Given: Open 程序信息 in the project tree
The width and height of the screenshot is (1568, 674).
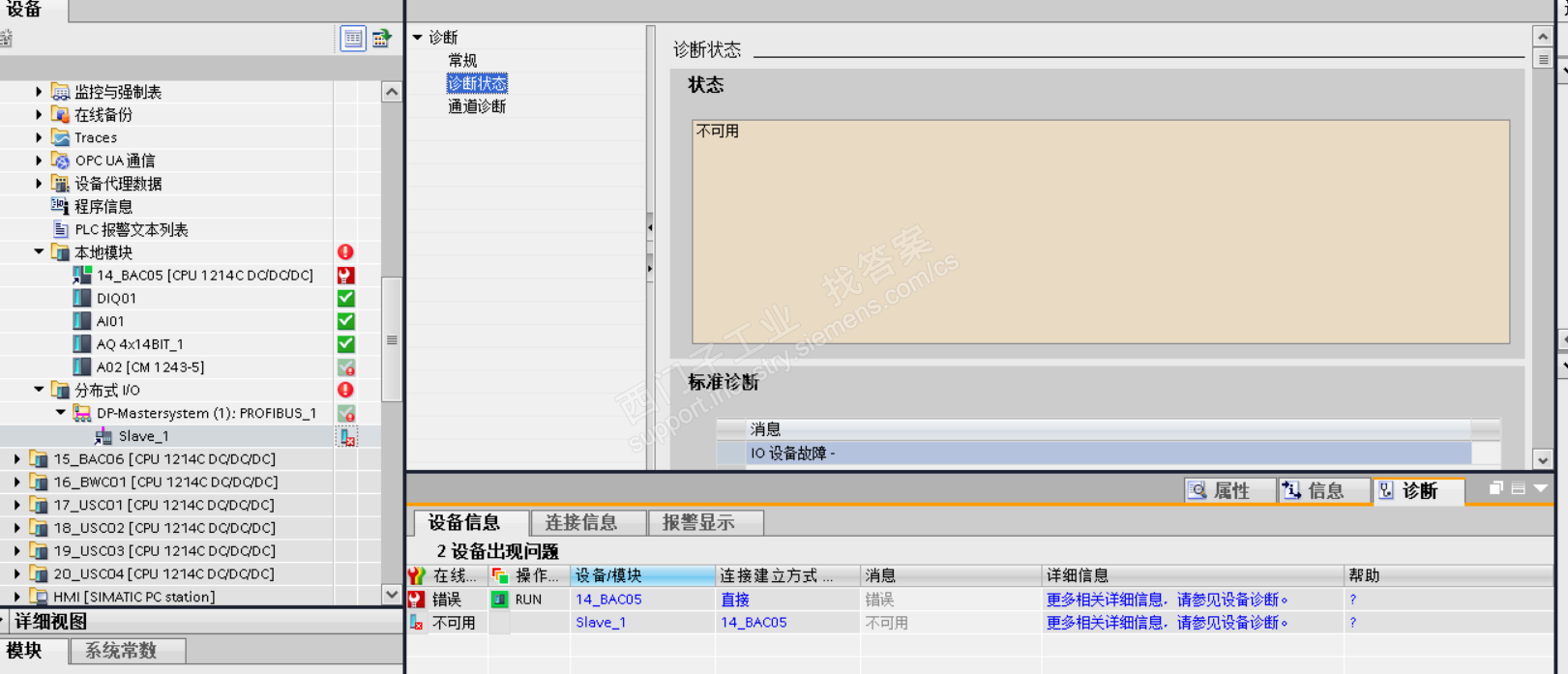Looking at the screenshot, I should pos(104,207).
